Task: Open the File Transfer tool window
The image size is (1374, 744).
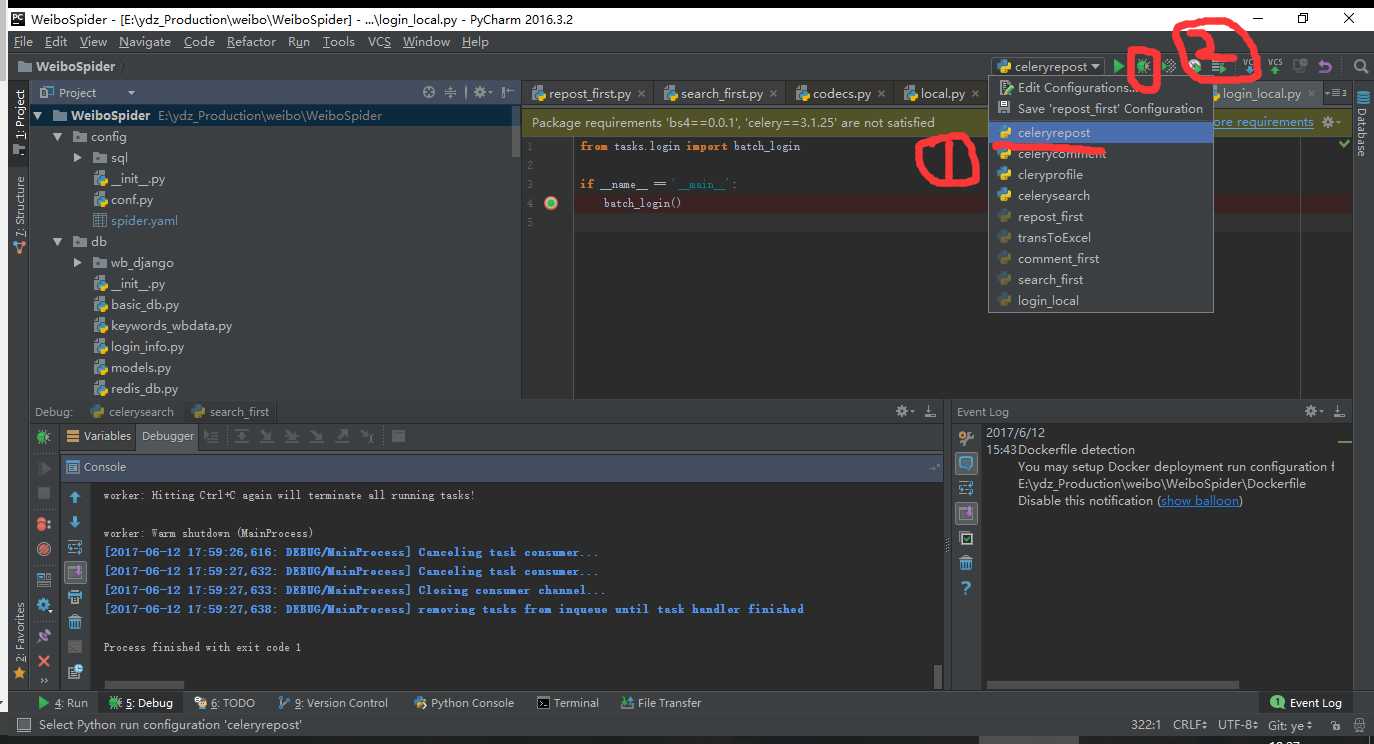Action: pyautogui.click(x=661, y=703)
